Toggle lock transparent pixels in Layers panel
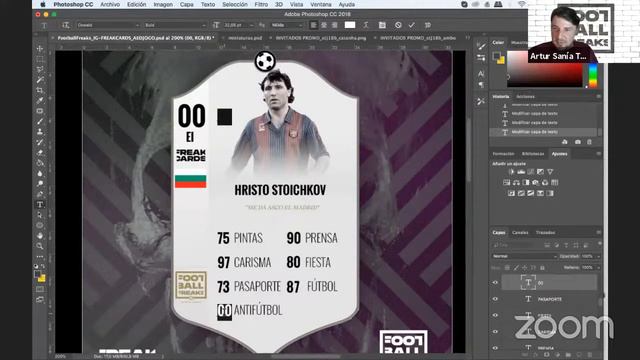 point(507,268)
